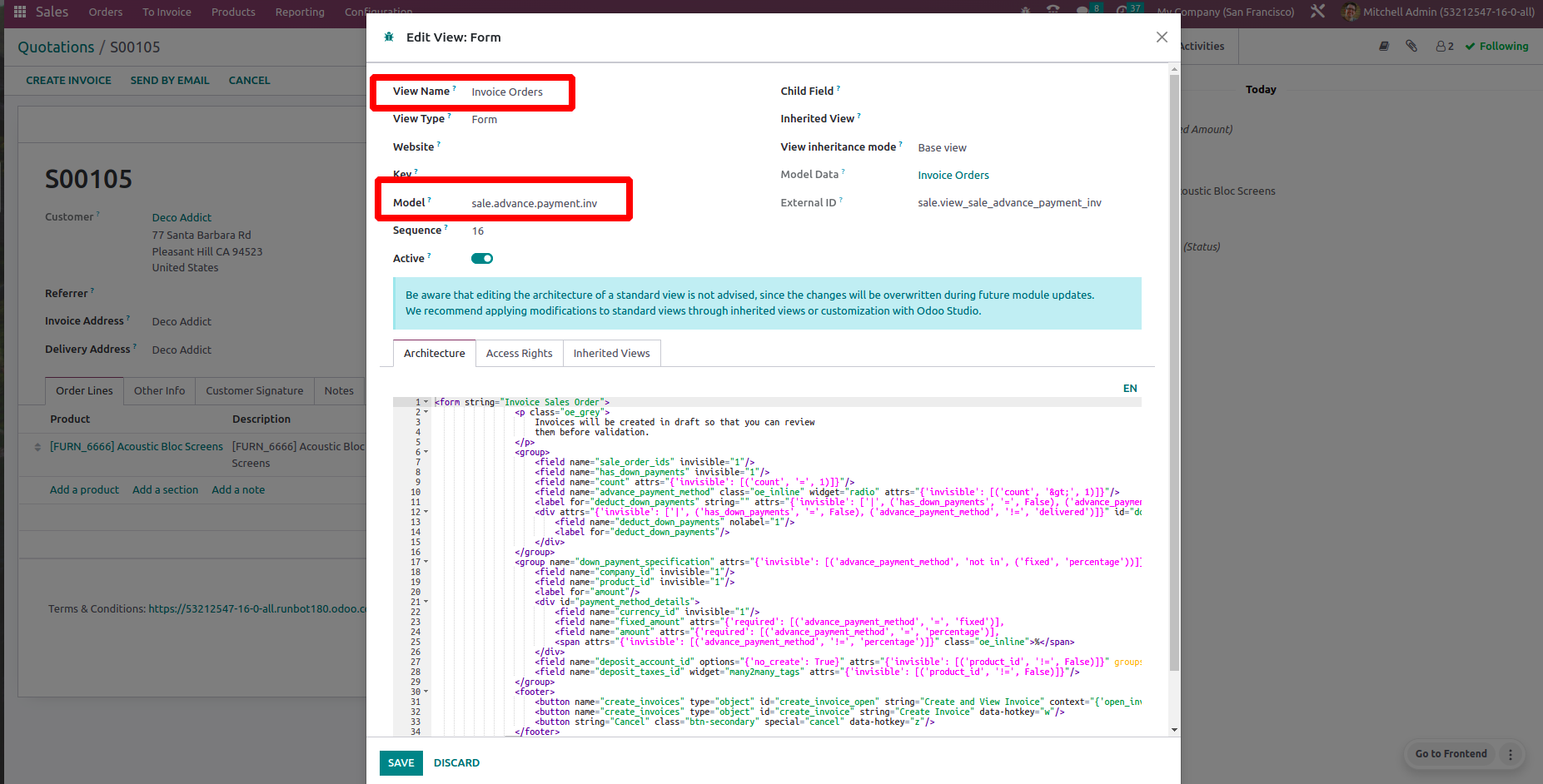Viewport: 1543px width, 784px height.
Task: Open the activities clock icon with badge 37
Action: [1122, 11]
